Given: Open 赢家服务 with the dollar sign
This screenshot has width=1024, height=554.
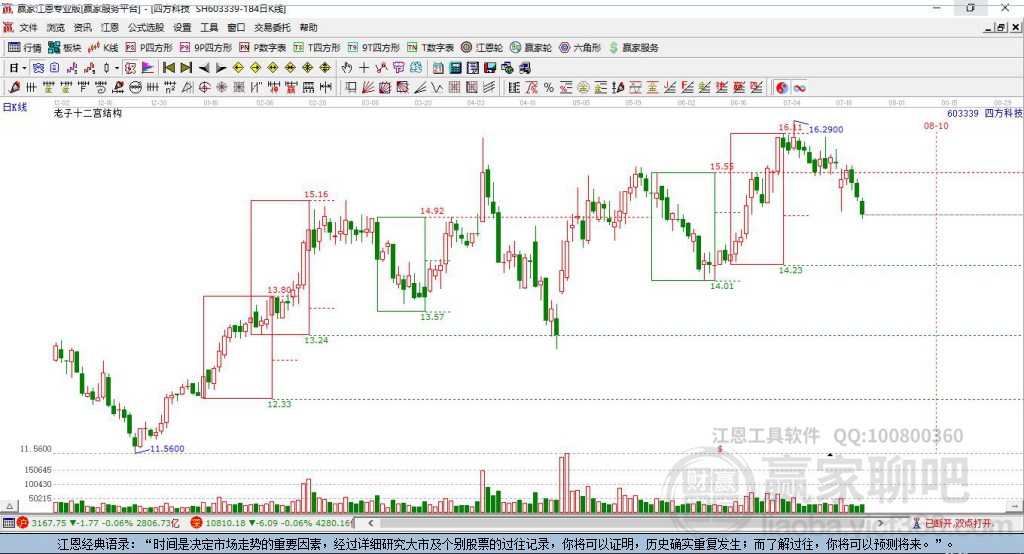Looking at the screenshot, I should click(x=633, y=48).
